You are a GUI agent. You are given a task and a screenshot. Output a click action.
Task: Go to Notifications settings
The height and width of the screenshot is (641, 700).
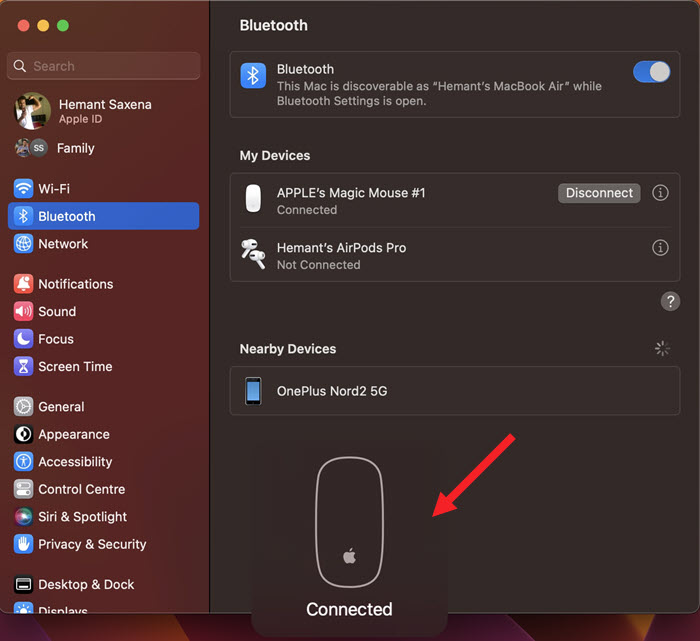click(x=75, y=284)
